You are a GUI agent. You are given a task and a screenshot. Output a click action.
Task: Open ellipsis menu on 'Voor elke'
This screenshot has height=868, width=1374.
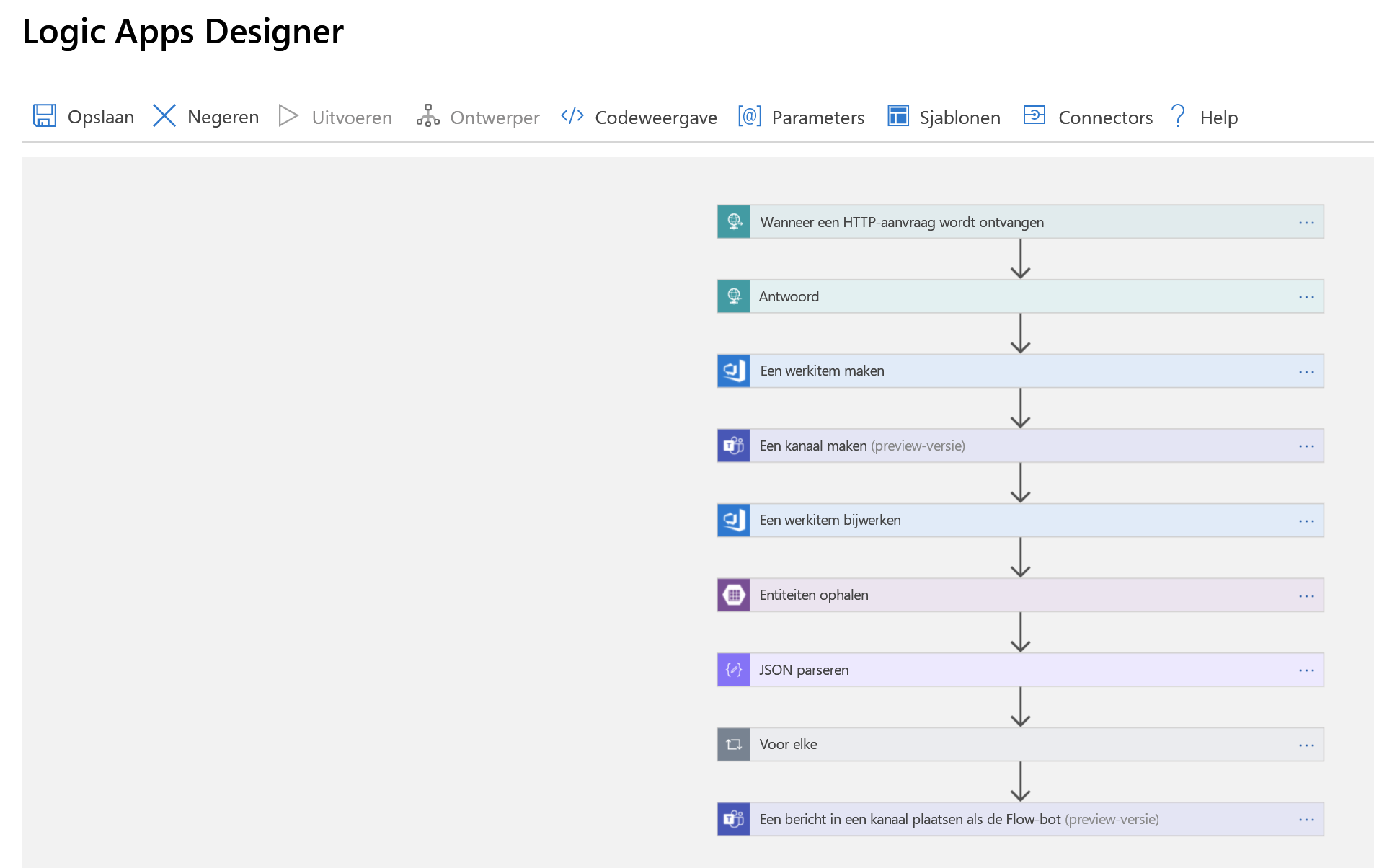[x=1306, y=745]
